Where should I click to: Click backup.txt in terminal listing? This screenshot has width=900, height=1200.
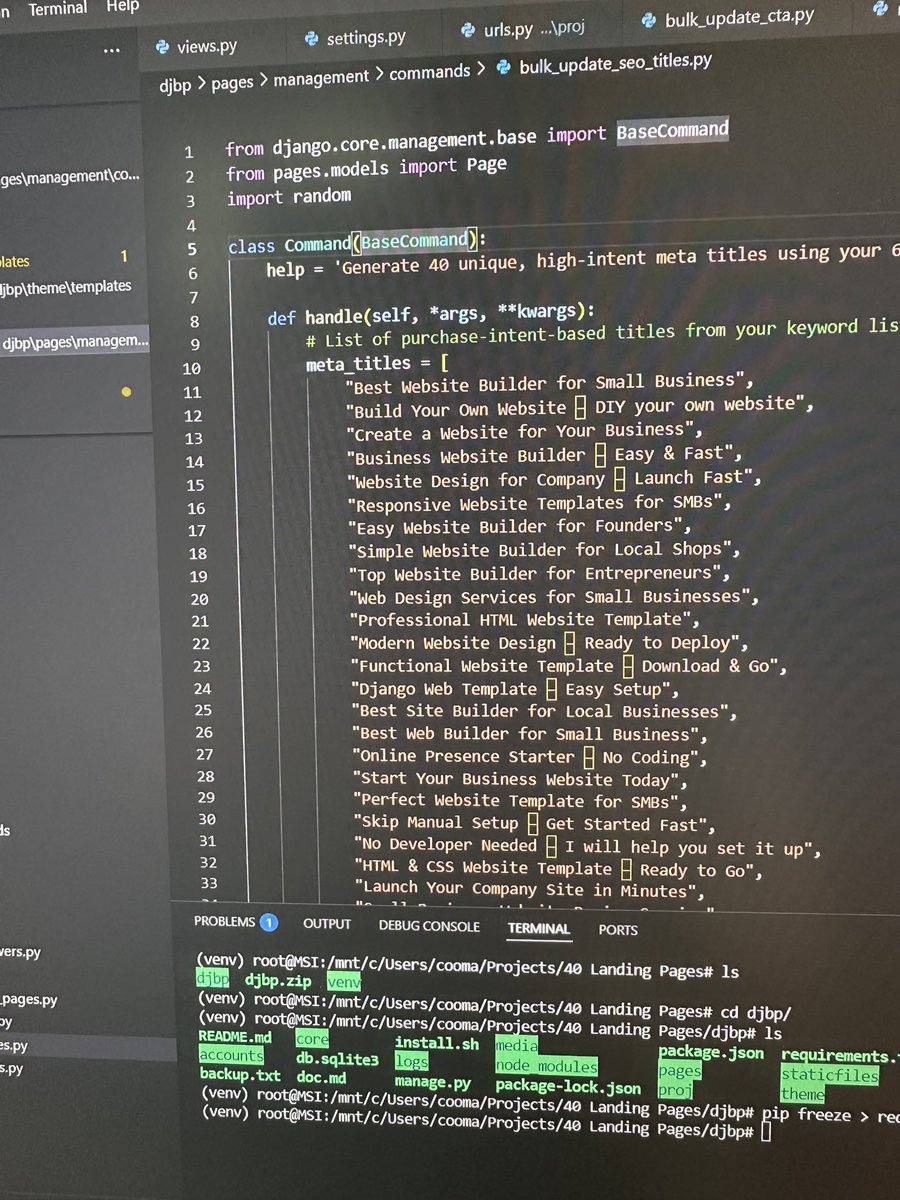click(240, 1075)
